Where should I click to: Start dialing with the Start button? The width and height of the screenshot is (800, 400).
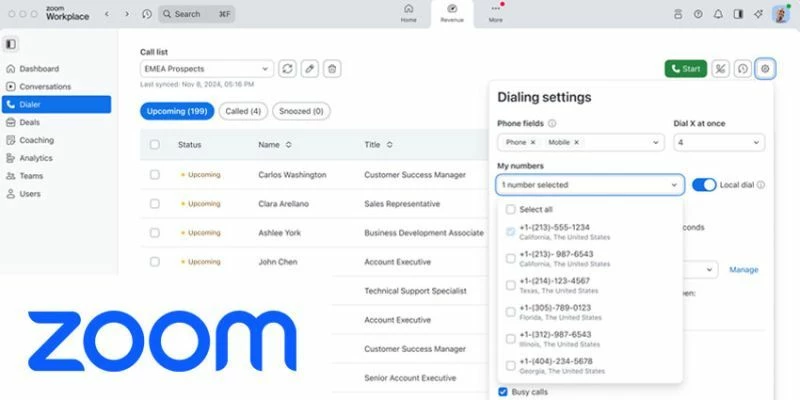point(686,69)
